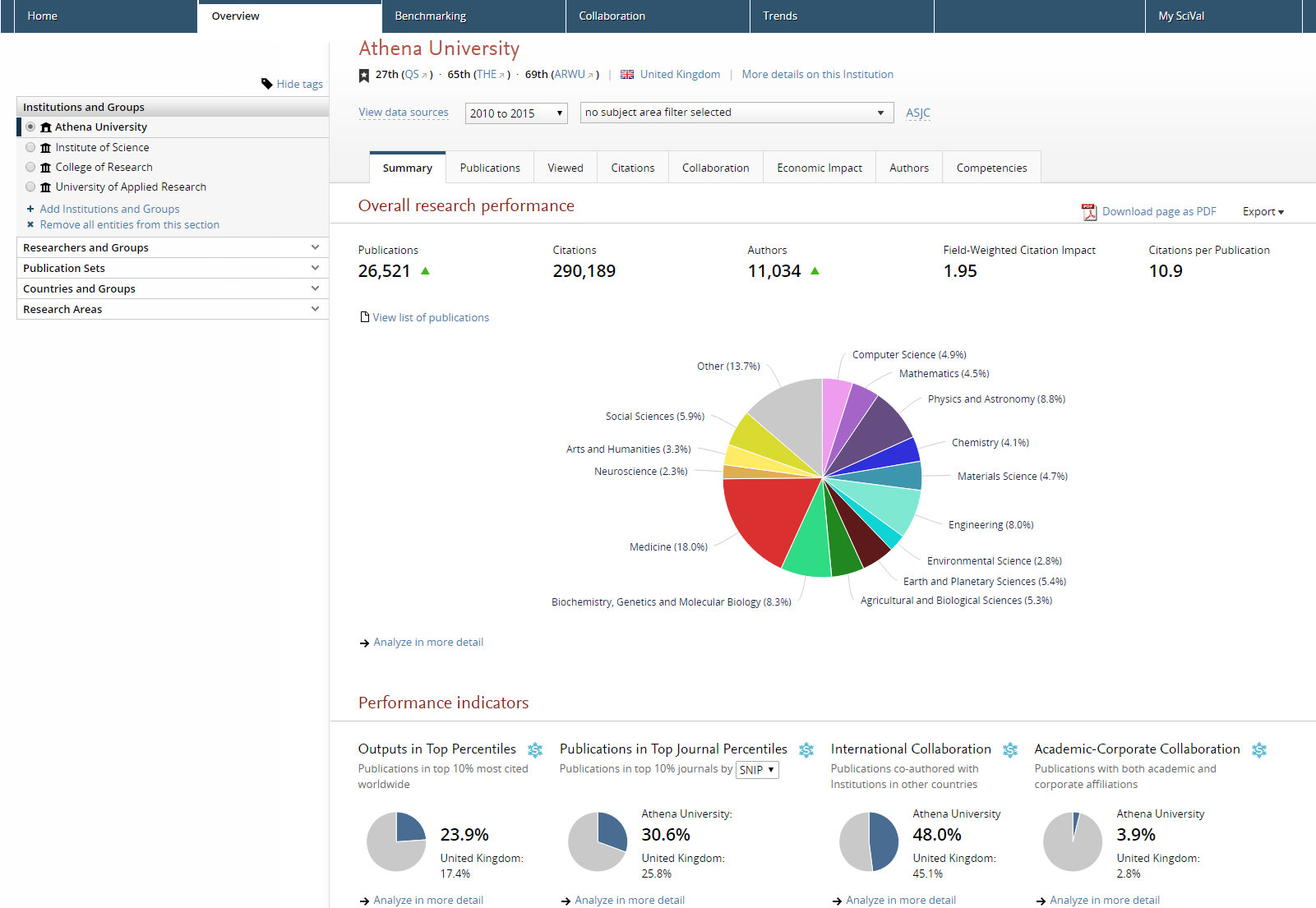Click the Institutions and Groups header

point(173,107)
